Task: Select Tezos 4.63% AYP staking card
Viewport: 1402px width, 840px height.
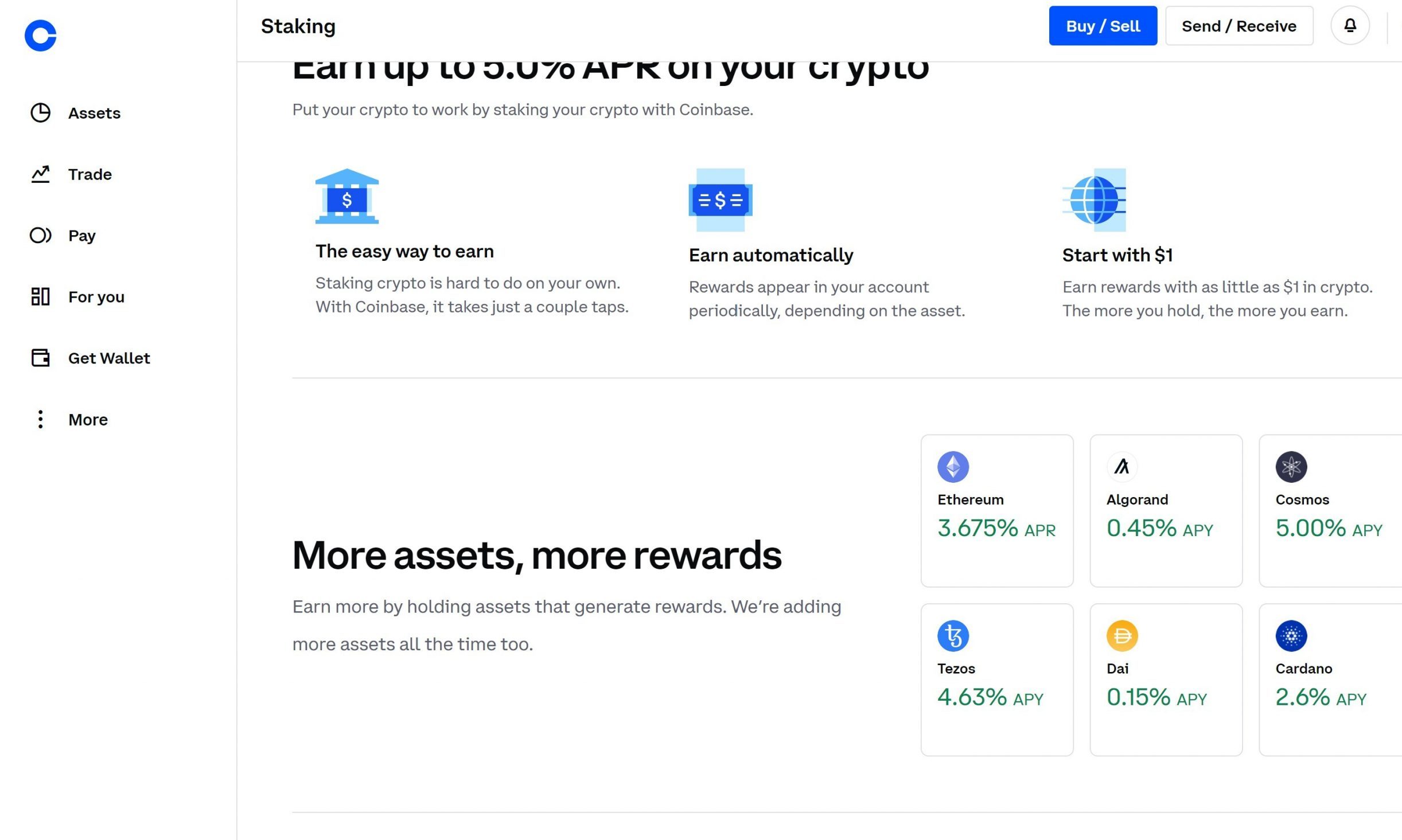Action: [997, 679]
